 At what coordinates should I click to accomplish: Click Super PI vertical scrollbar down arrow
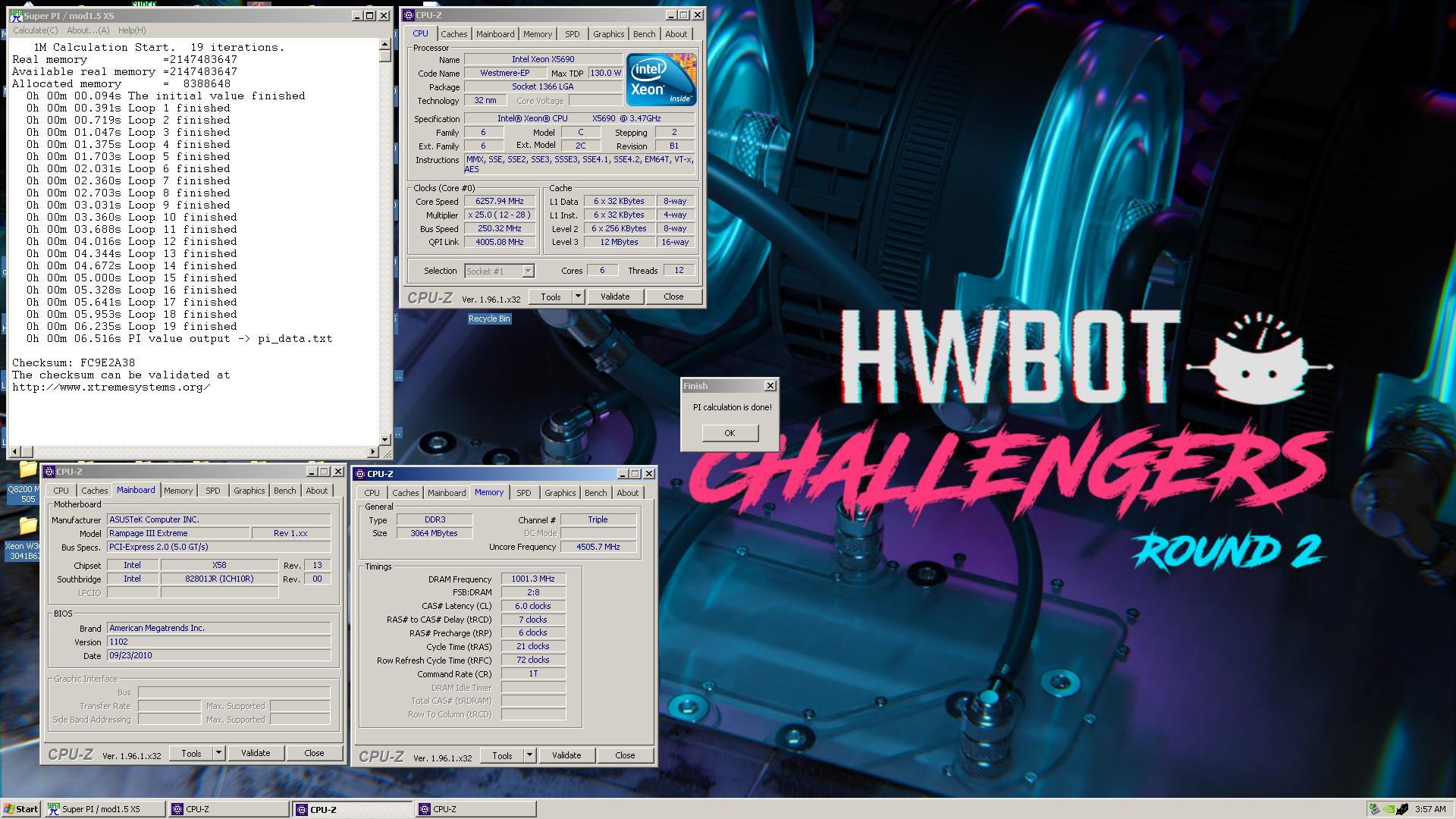[385, 439]
